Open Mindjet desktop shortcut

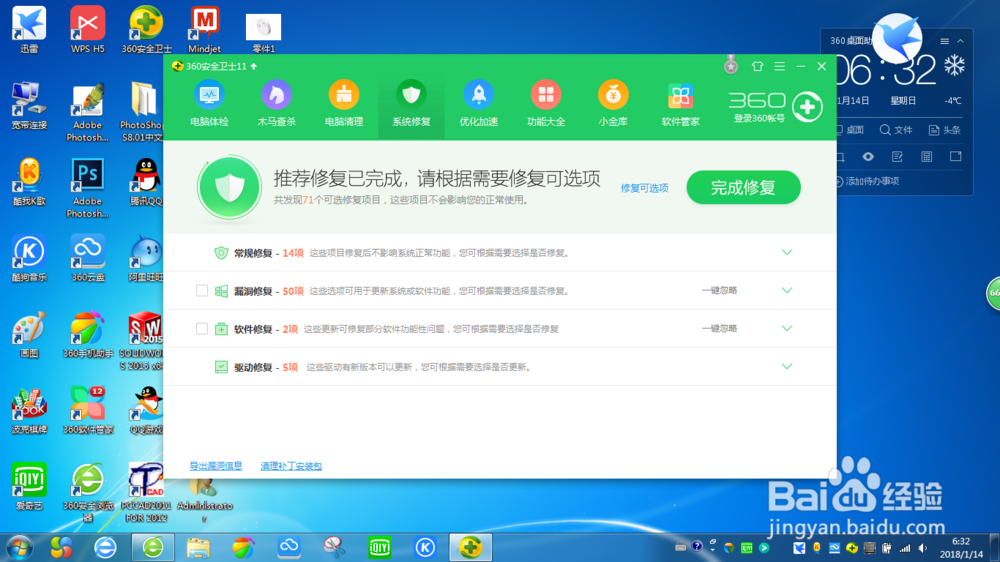205,29
